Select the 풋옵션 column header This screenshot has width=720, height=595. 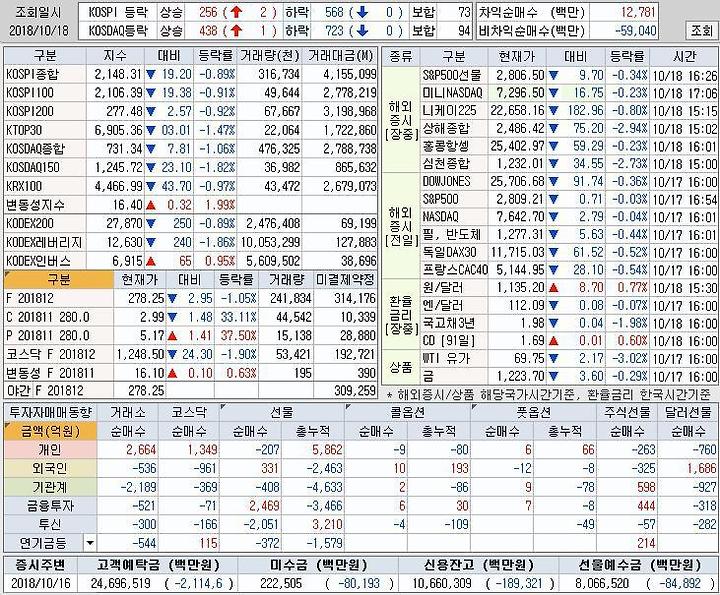[x=534, y=412]
